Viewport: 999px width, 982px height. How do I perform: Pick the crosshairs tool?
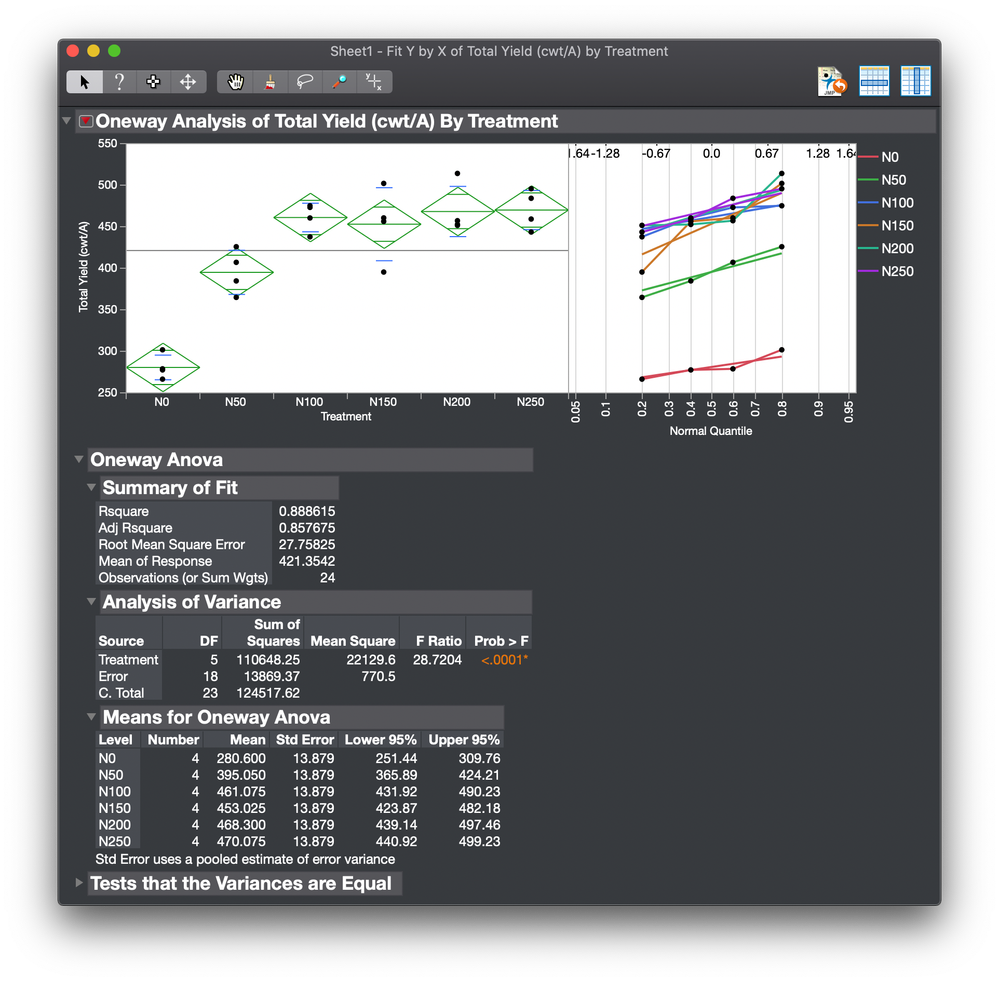coord(374,82)
